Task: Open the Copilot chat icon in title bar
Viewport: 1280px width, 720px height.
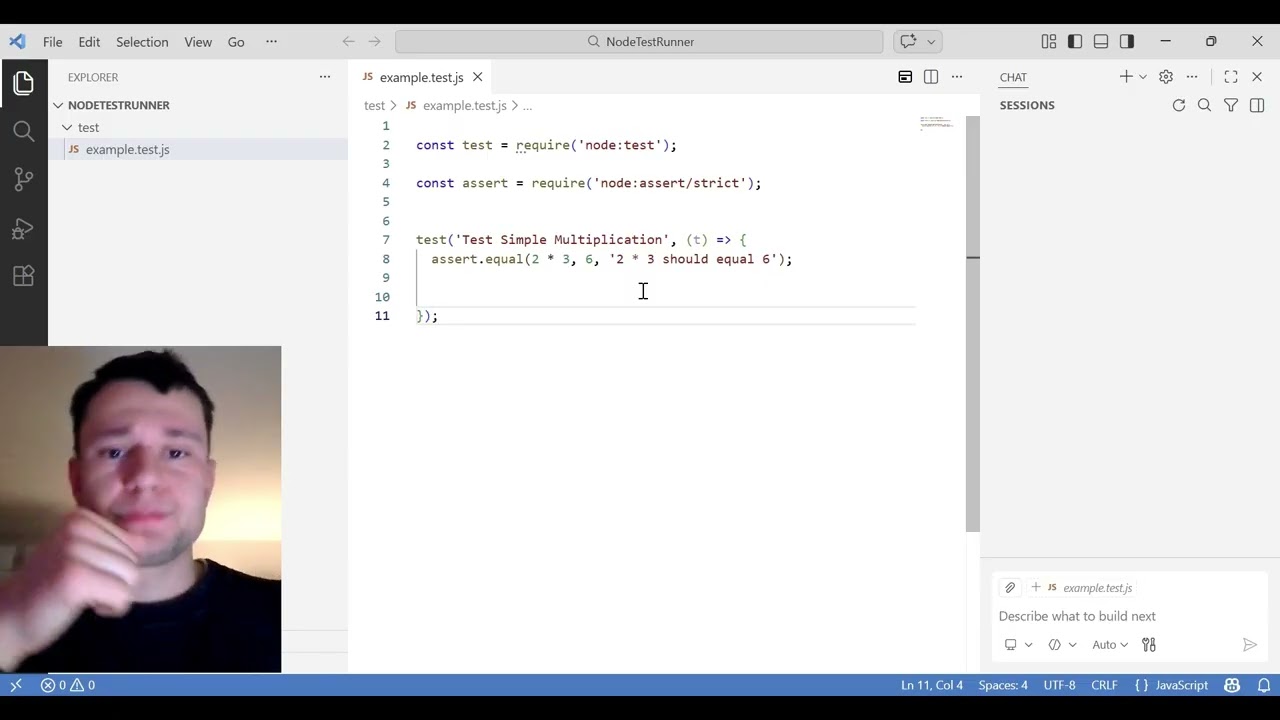Action: click(908, 41)
